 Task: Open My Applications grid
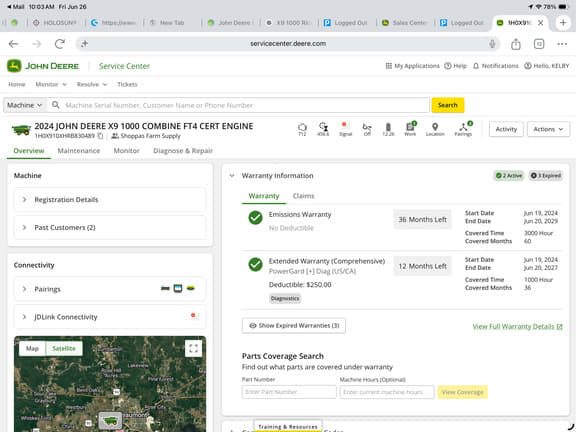coord(413,66)
